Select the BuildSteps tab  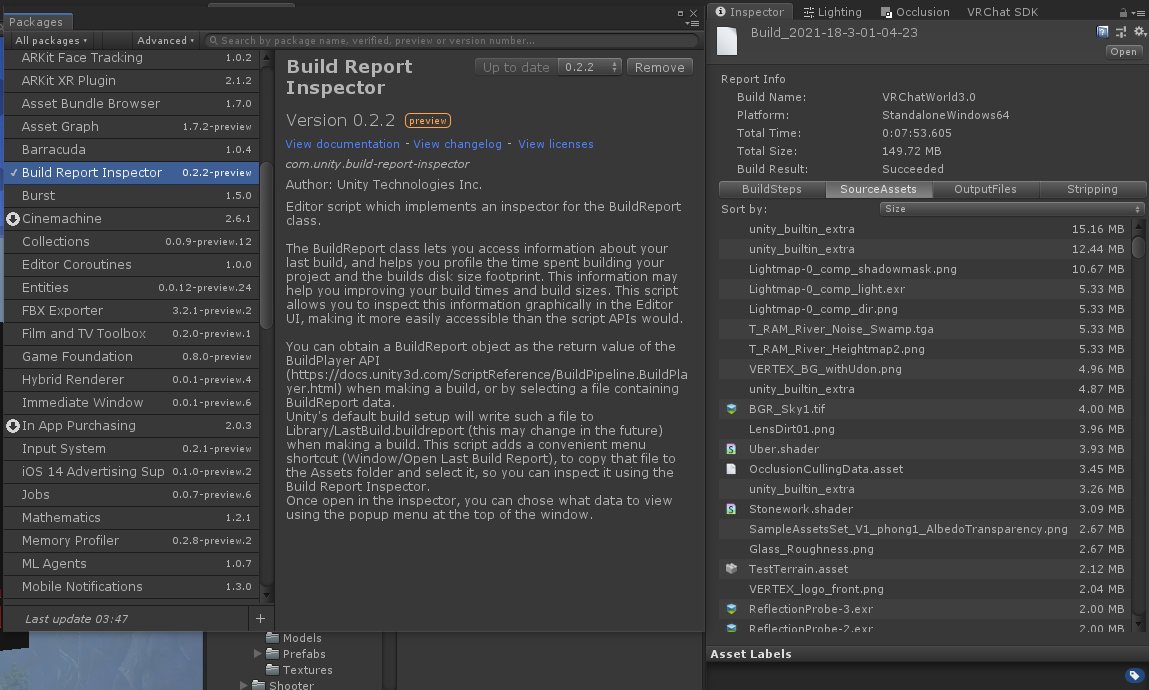point(772,190)
